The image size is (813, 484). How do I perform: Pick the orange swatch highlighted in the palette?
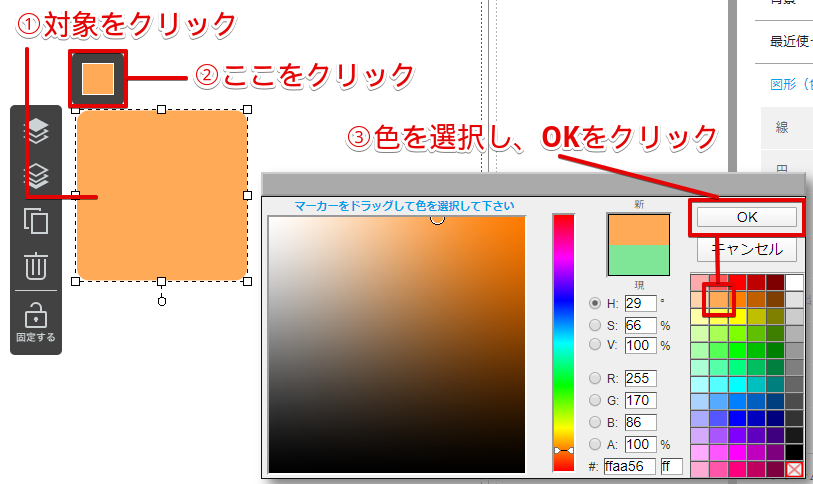point(718,299)
